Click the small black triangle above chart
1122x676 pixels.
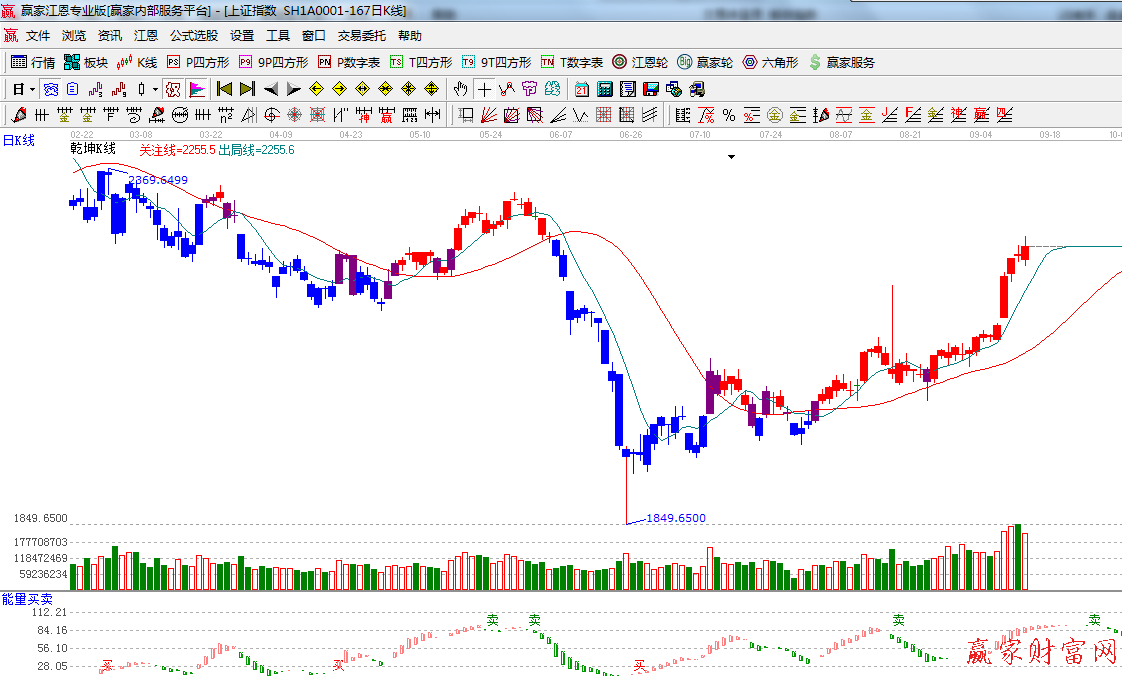pyautogui.click(x=731, y=157)
